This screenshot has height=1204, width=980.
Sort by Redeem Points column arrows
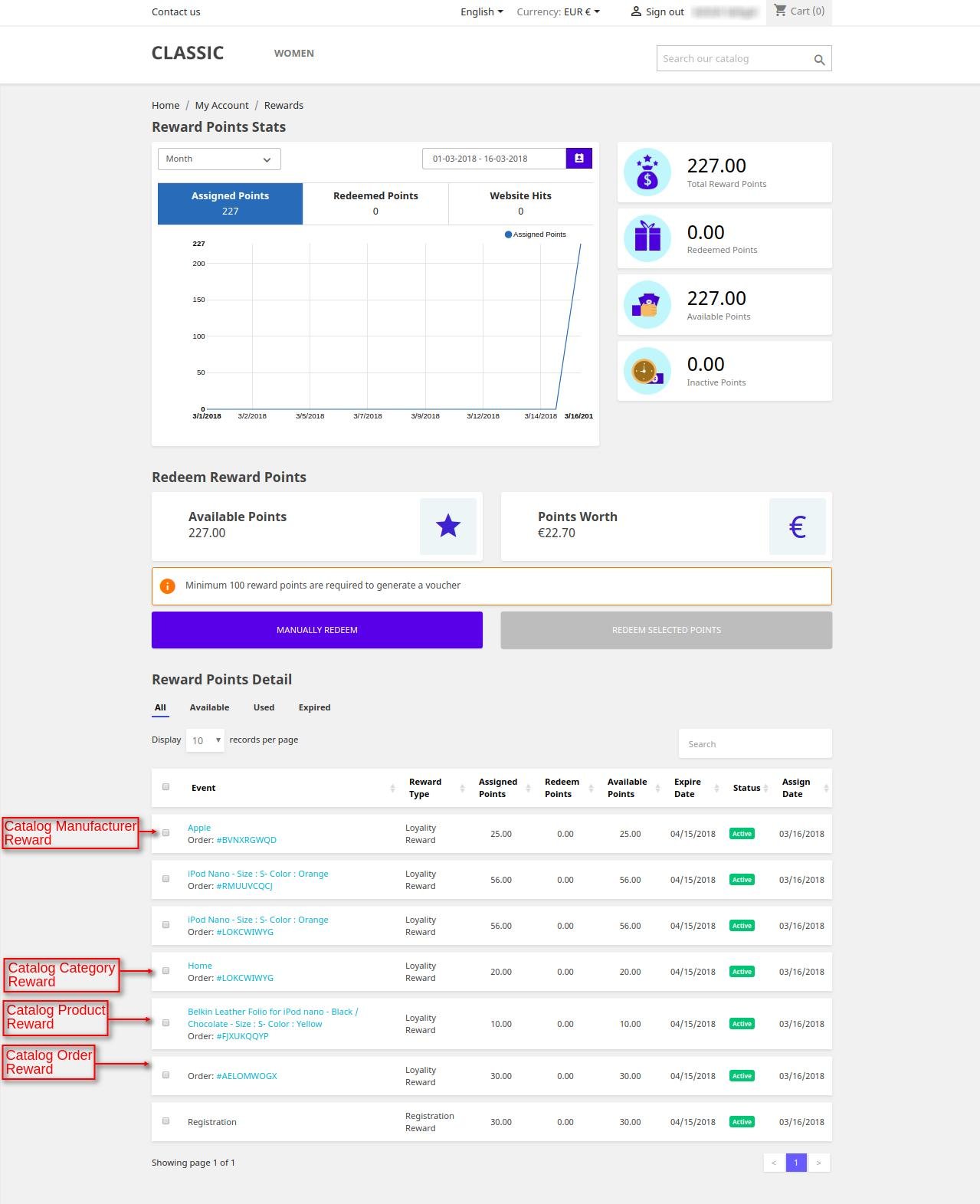pyautogui.click(x=591, y=789)
